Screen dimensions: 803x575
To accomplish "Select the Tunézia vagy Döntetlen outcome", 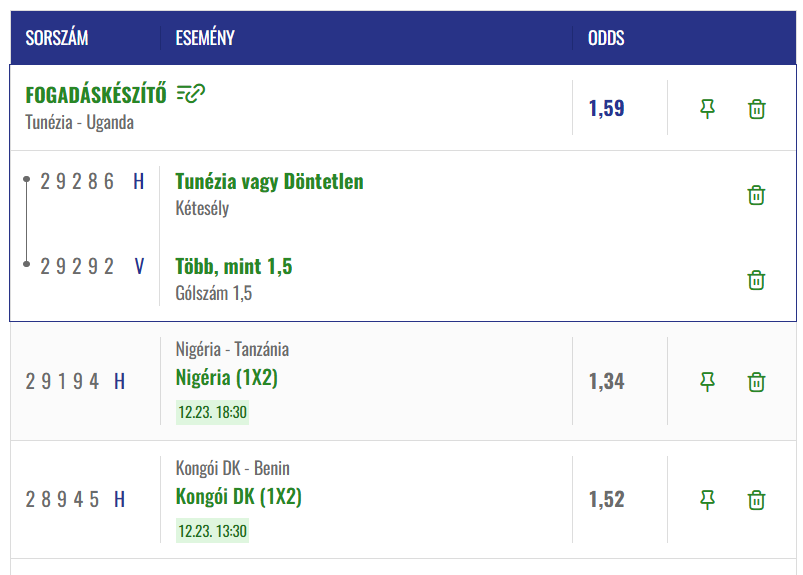I will coord(269,182).
